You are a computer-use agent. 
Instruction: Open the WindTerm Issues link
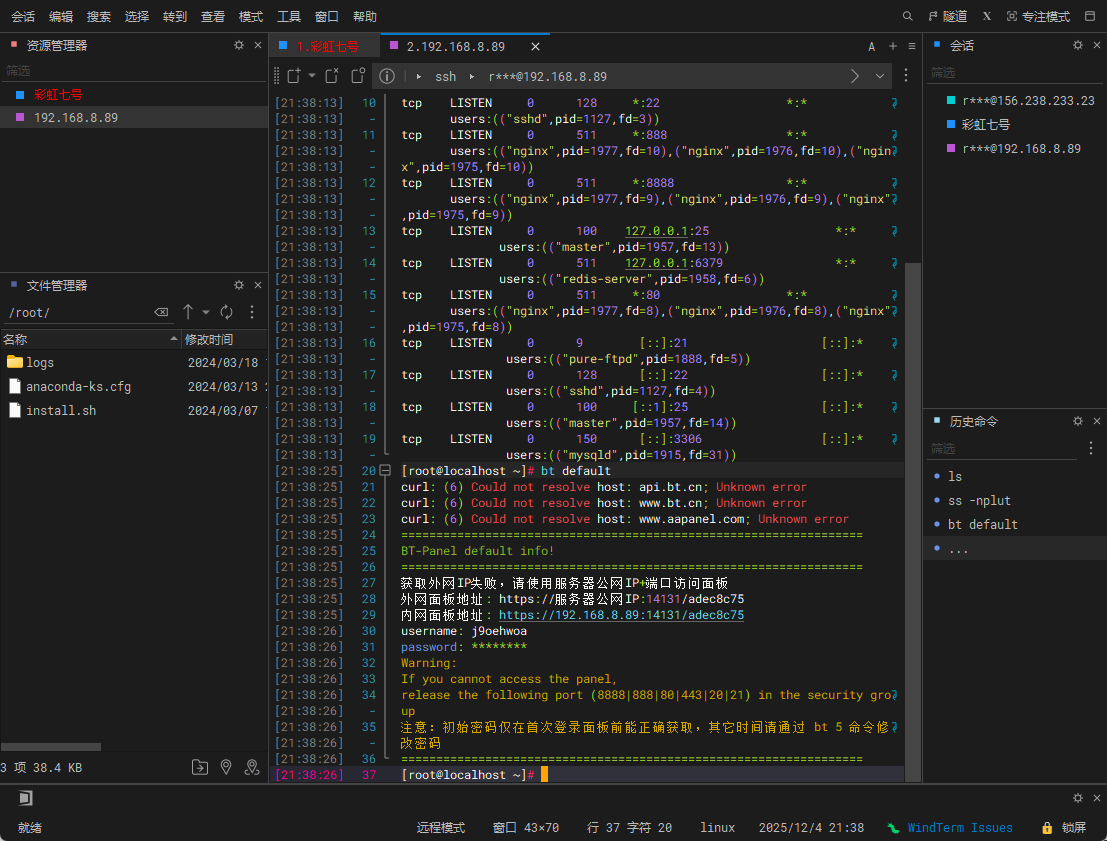click(959, 828)
